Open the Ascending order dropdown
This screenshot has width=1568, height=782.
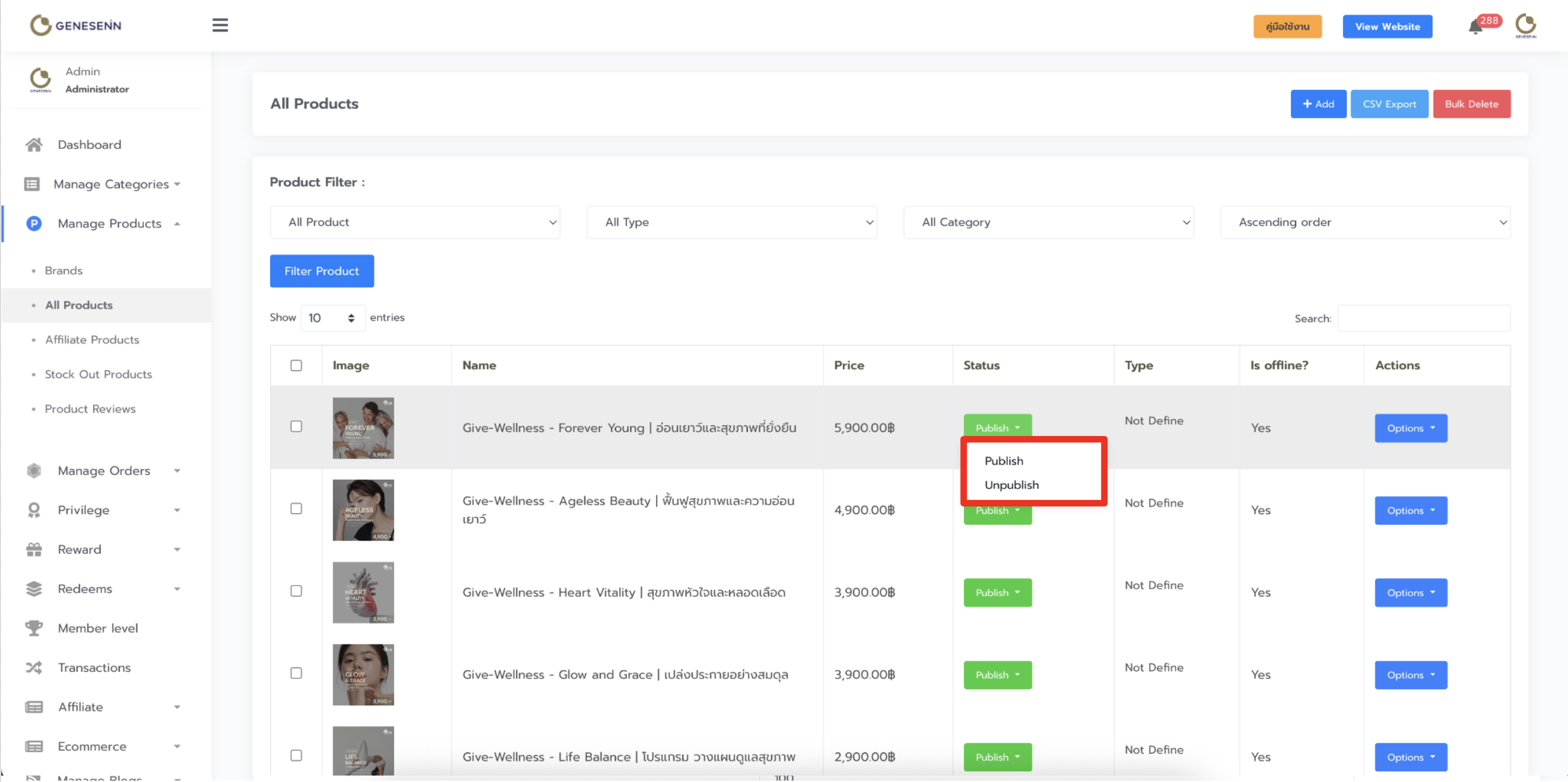1365,222
